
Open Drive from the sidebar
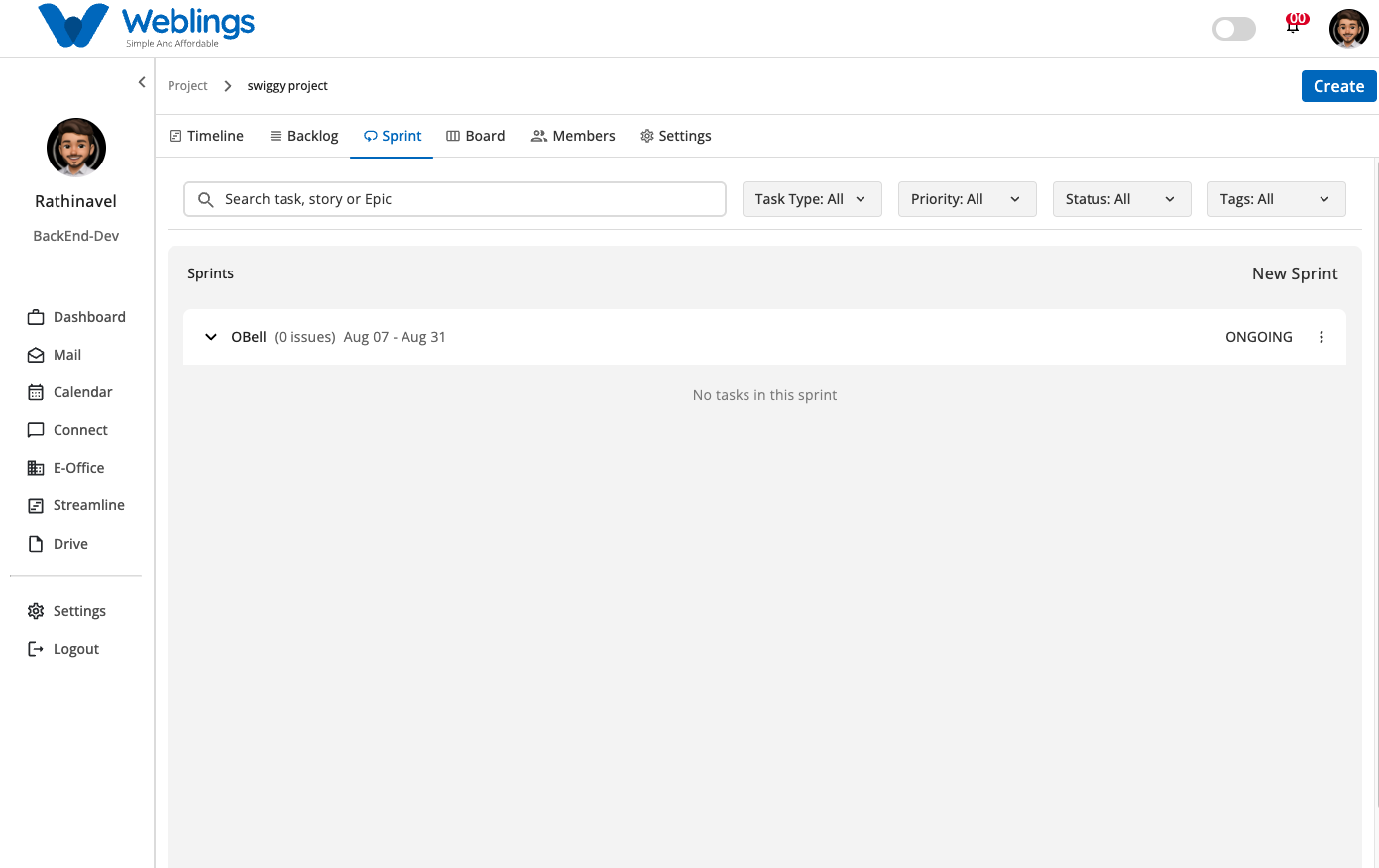[x=57, y=544]
